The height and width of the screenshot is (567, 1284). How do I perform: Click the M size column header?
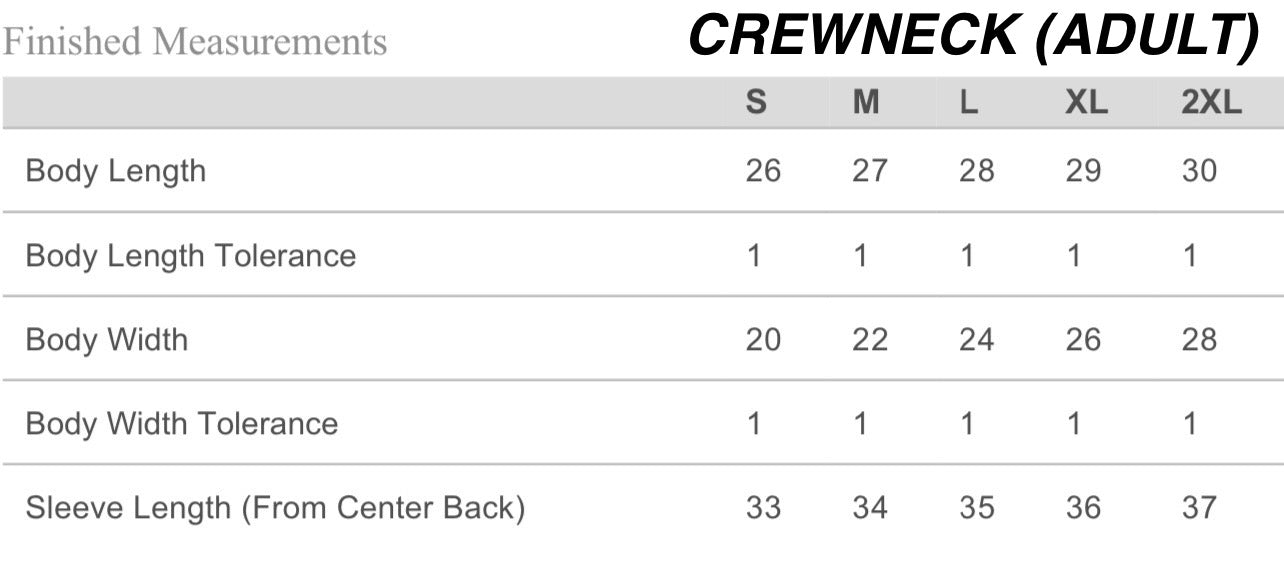(x=866, y=103)
